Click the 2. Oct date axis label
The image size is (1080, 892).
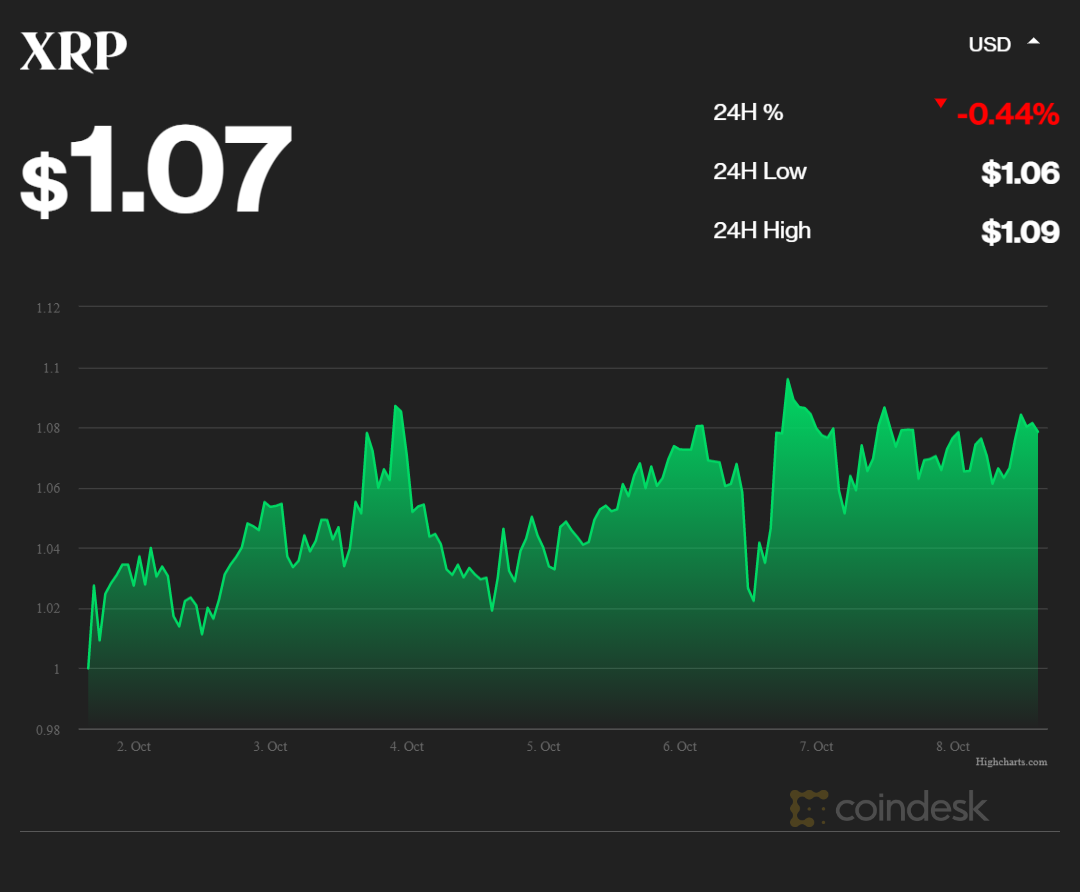tap(134, 747)
